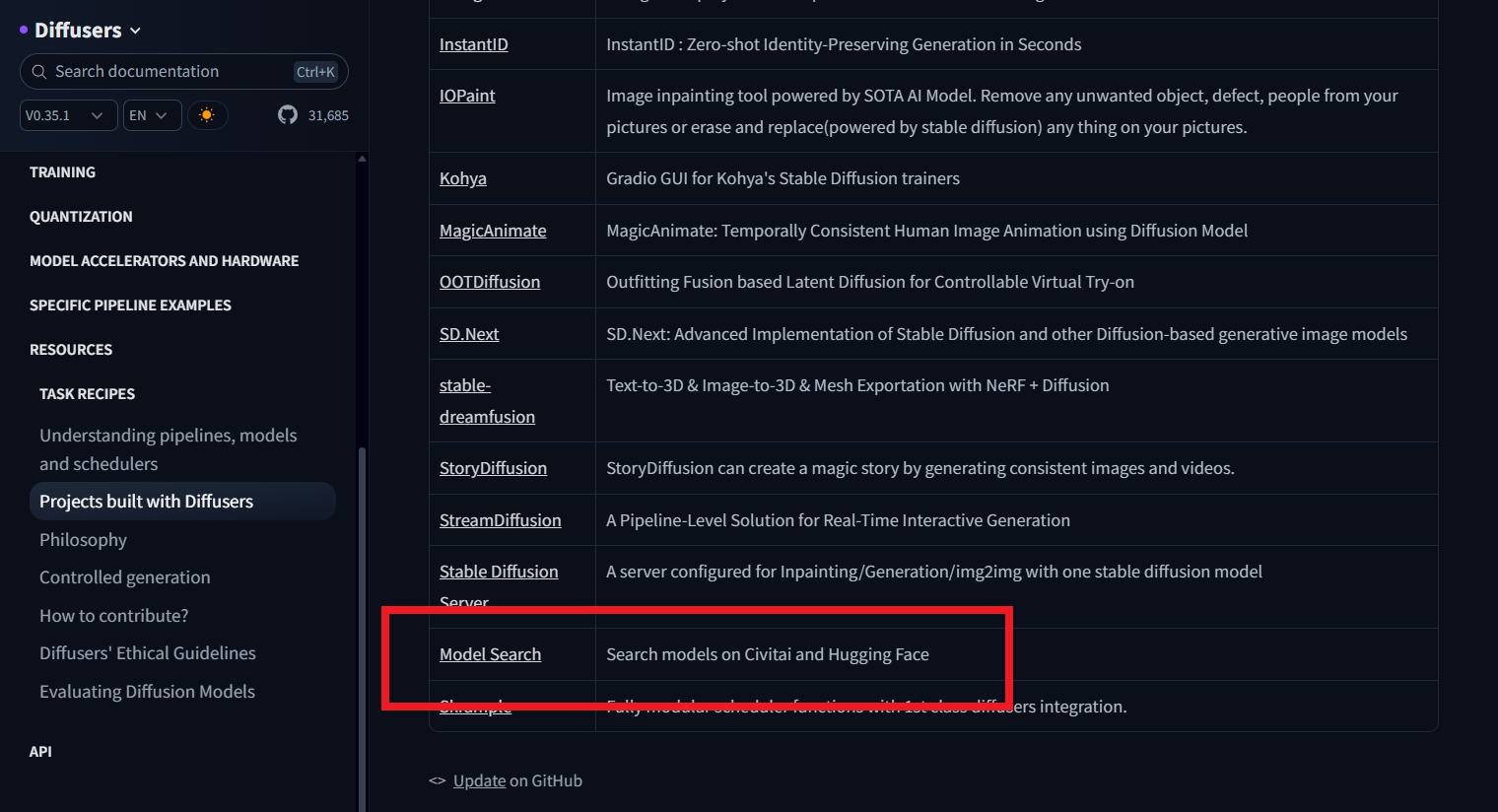Expand the TRAINING sidebar section
1498x812 pixels.
click(x=62, y=172)
